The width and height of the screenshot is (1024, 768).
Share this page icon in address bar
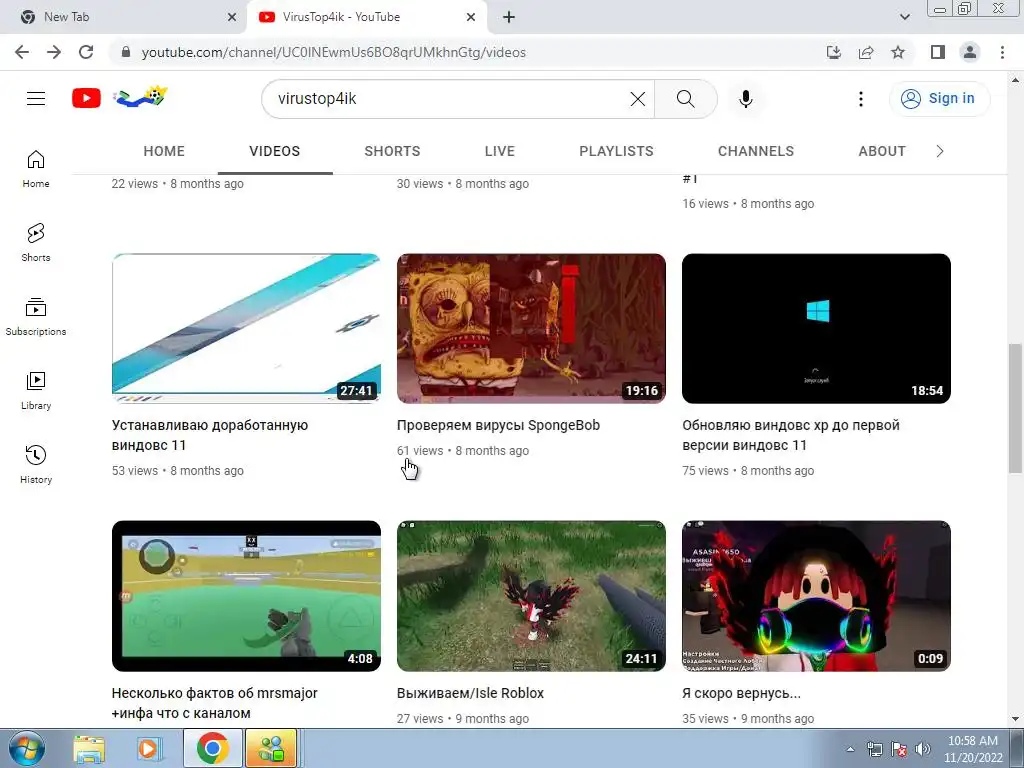(866, 52)
